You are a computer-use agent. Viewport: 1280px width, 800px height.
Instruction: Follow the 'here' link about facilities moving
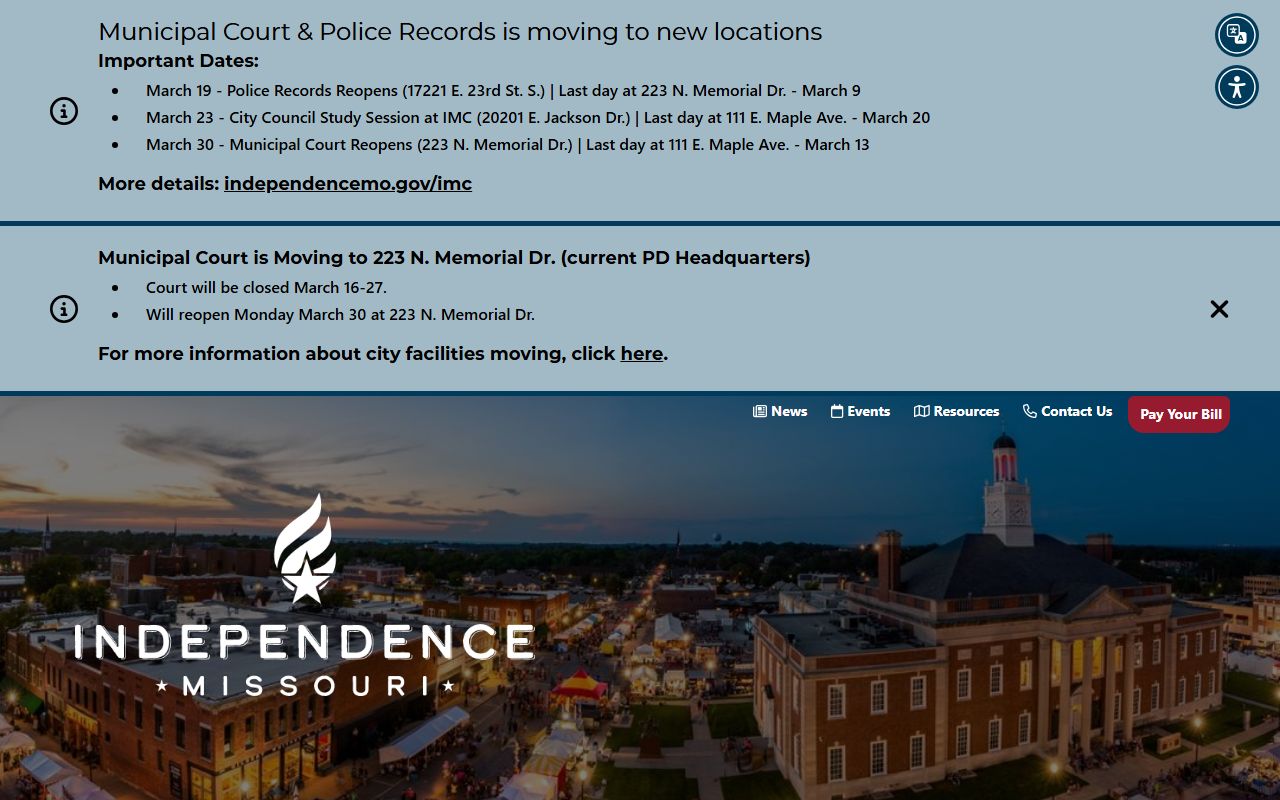pyautogui.click(x=642, y=354)
